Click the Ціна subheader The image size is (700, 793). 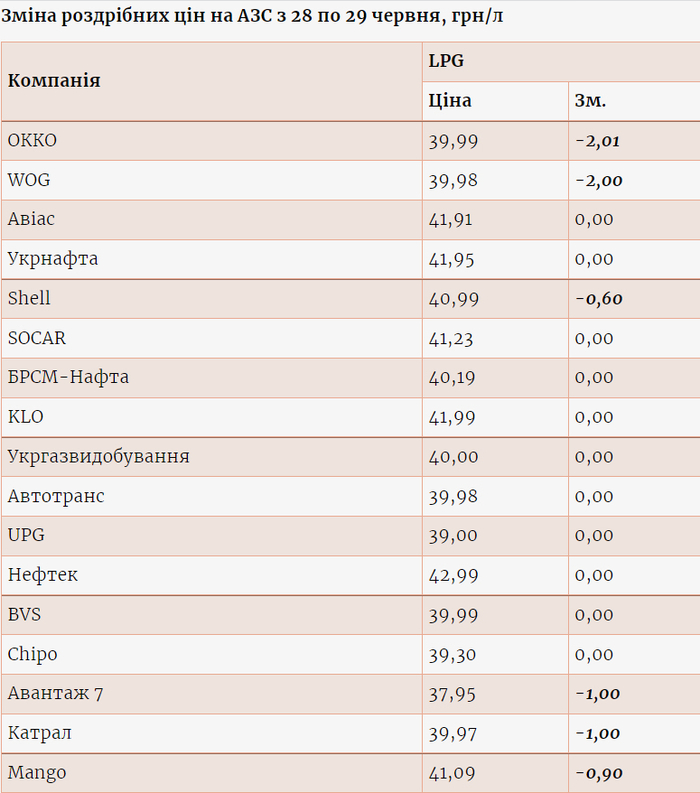click(x=450, y=101)
